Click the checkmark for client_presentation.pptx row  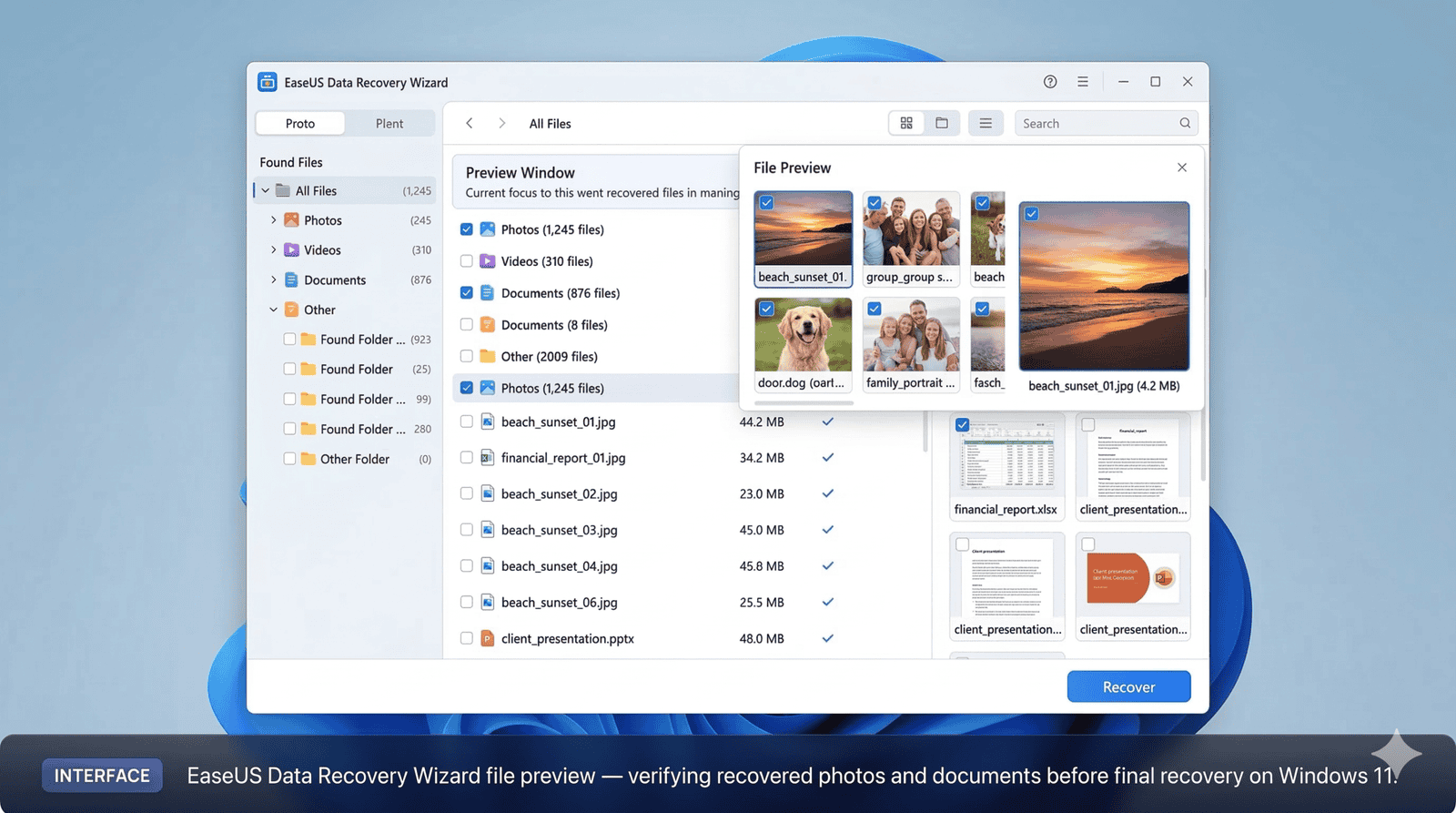[x=828, y=638]
